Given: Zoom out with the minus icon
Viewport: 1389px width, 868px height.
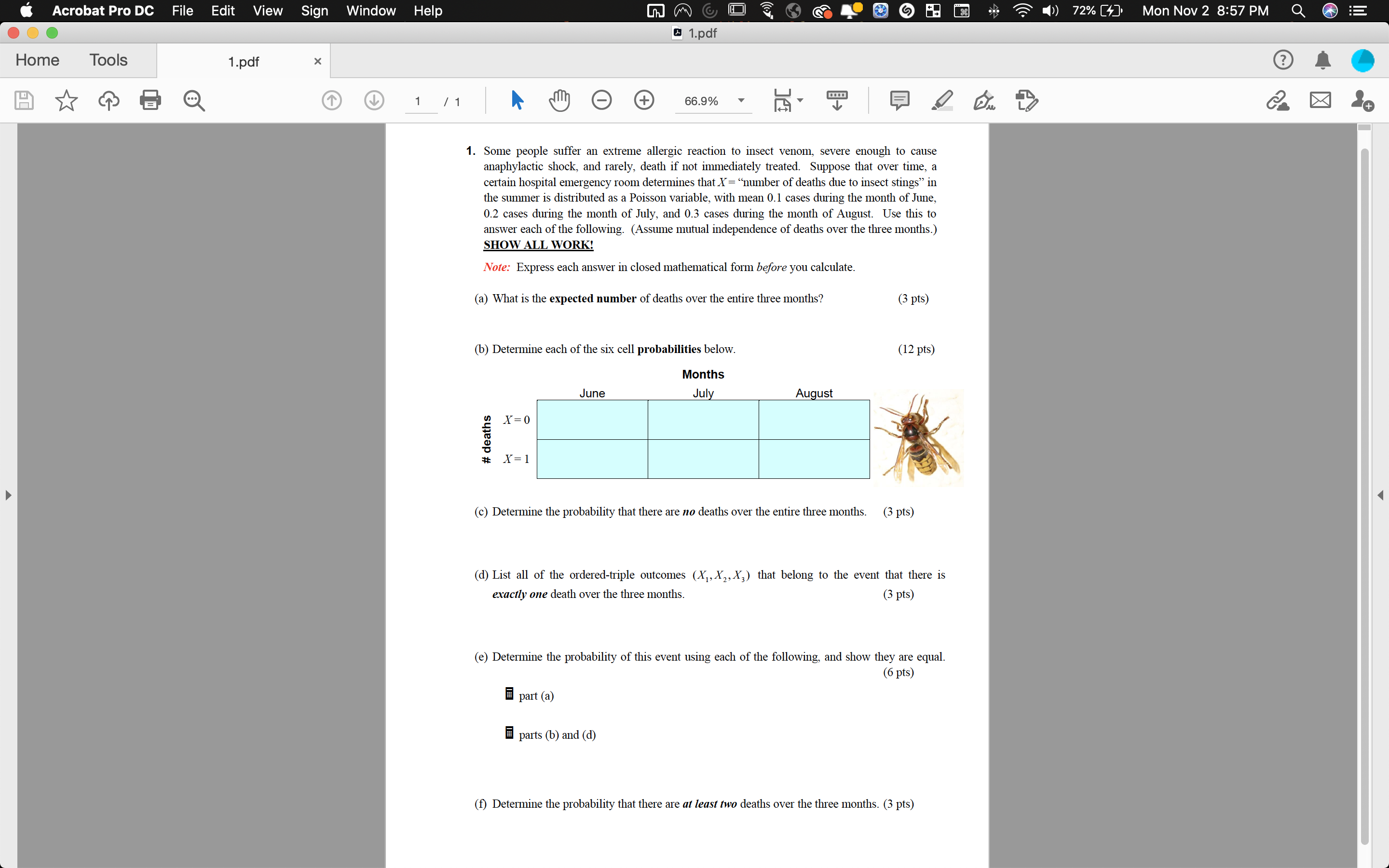Looking at the screenshot, I should click(x=601, y=100).
